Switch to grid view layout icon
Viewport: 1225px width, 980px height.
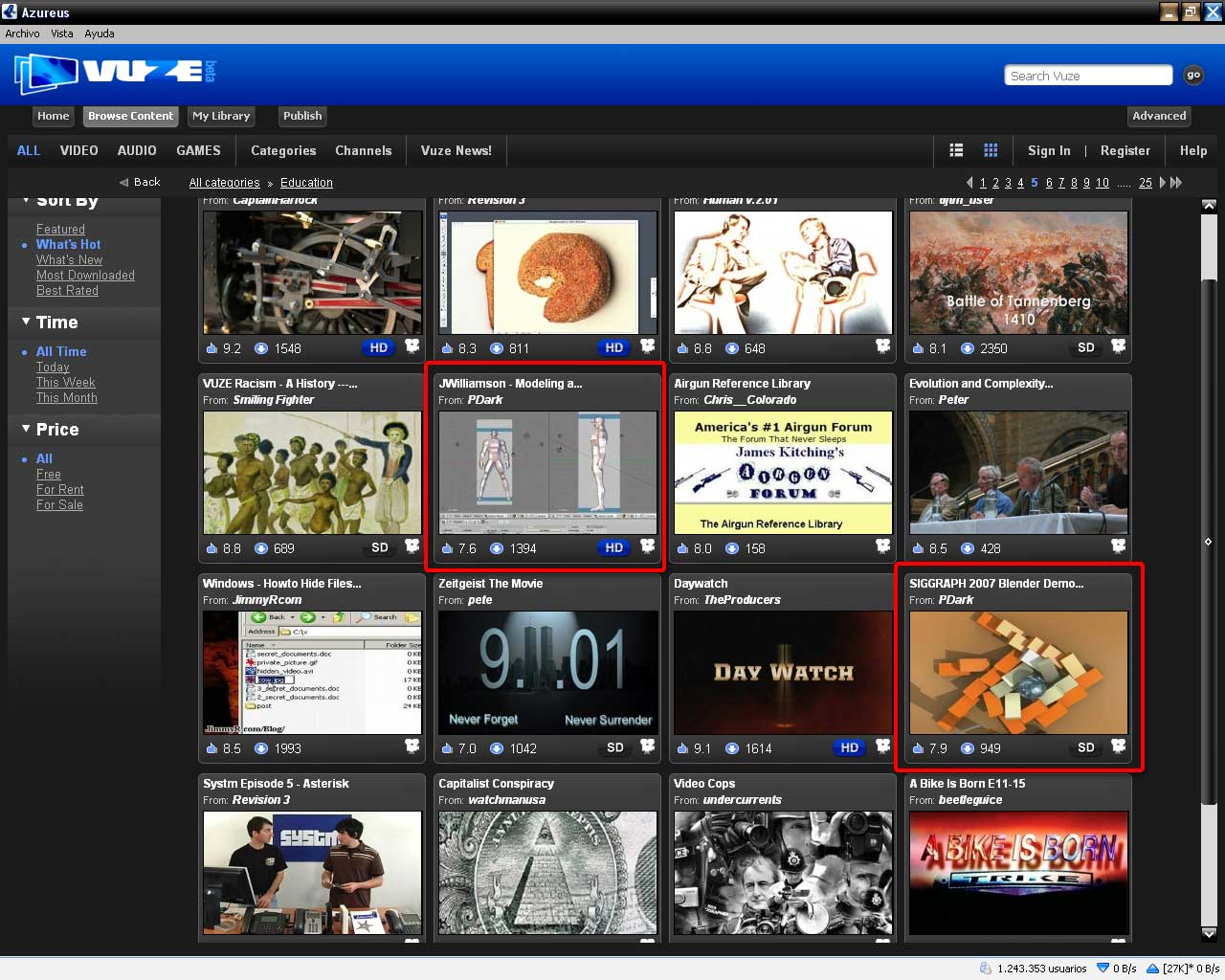pyautogui.click(x=991, y=150)
